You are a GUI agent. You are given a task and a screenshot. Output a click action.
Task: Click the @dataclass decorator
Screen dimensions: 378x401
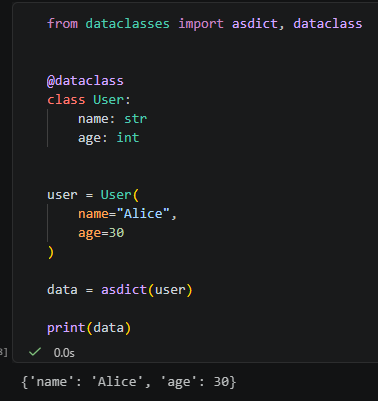(85, 81)
